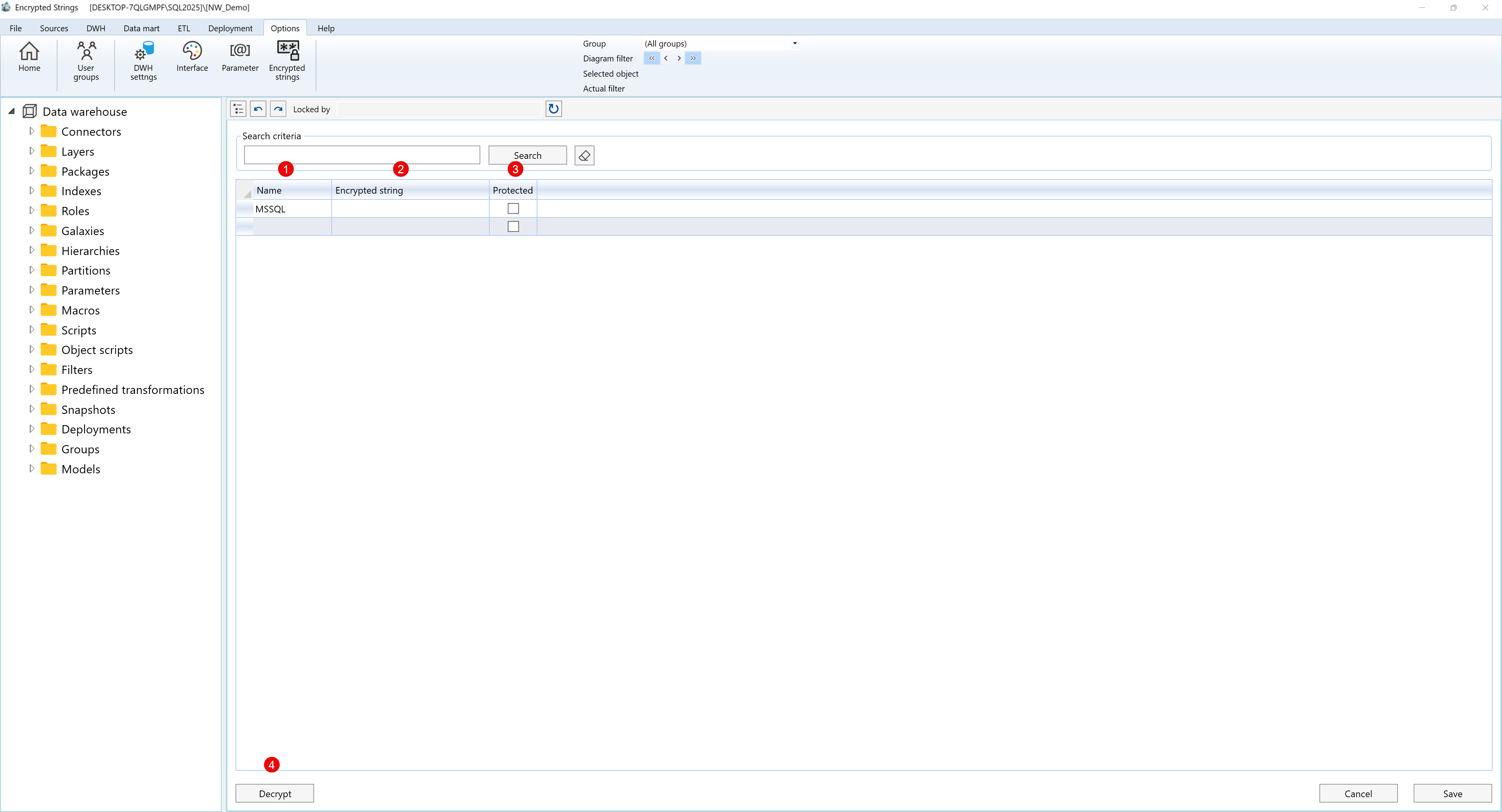Click the refresh icon beside Locked by

coord(553,109)
